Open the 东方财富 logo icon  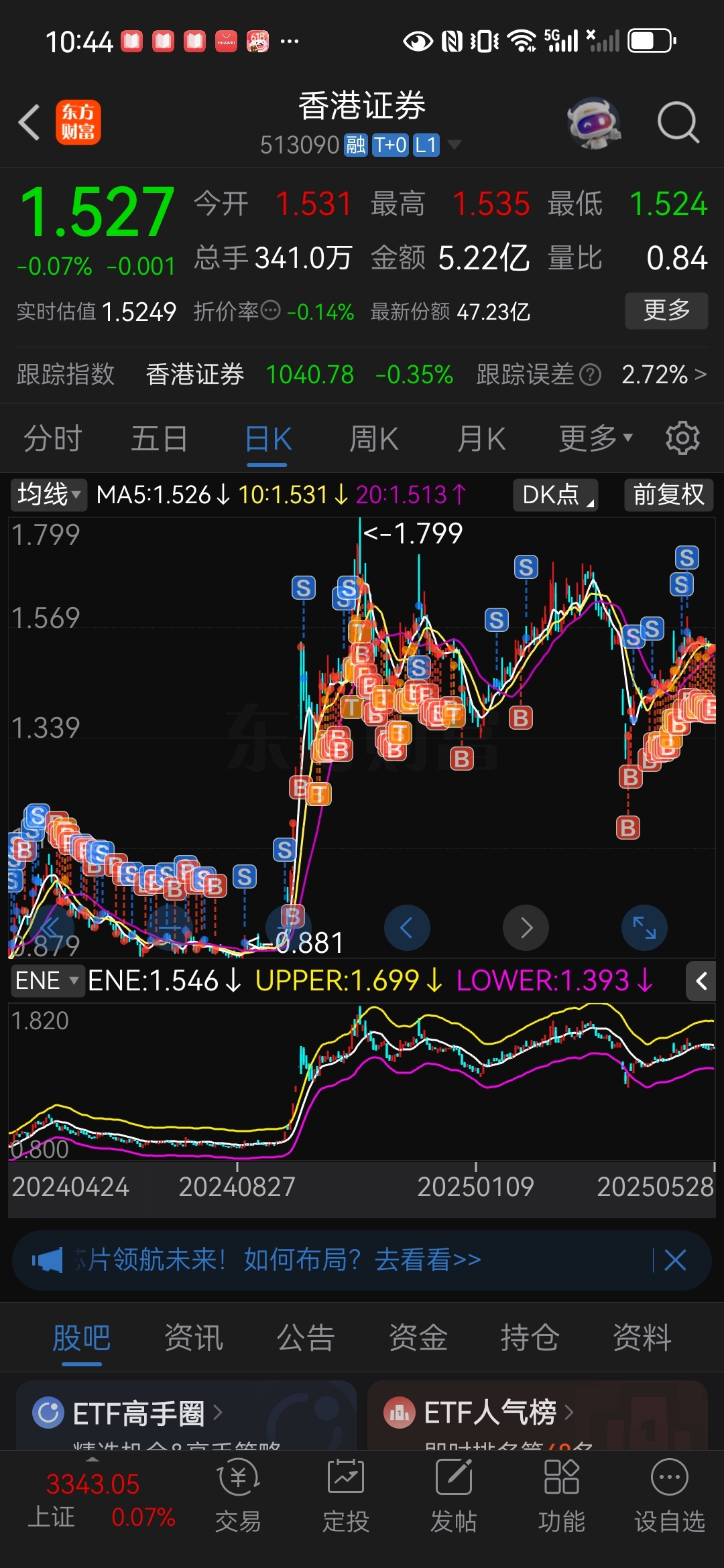pyautogui.click(x=78, y=123)
